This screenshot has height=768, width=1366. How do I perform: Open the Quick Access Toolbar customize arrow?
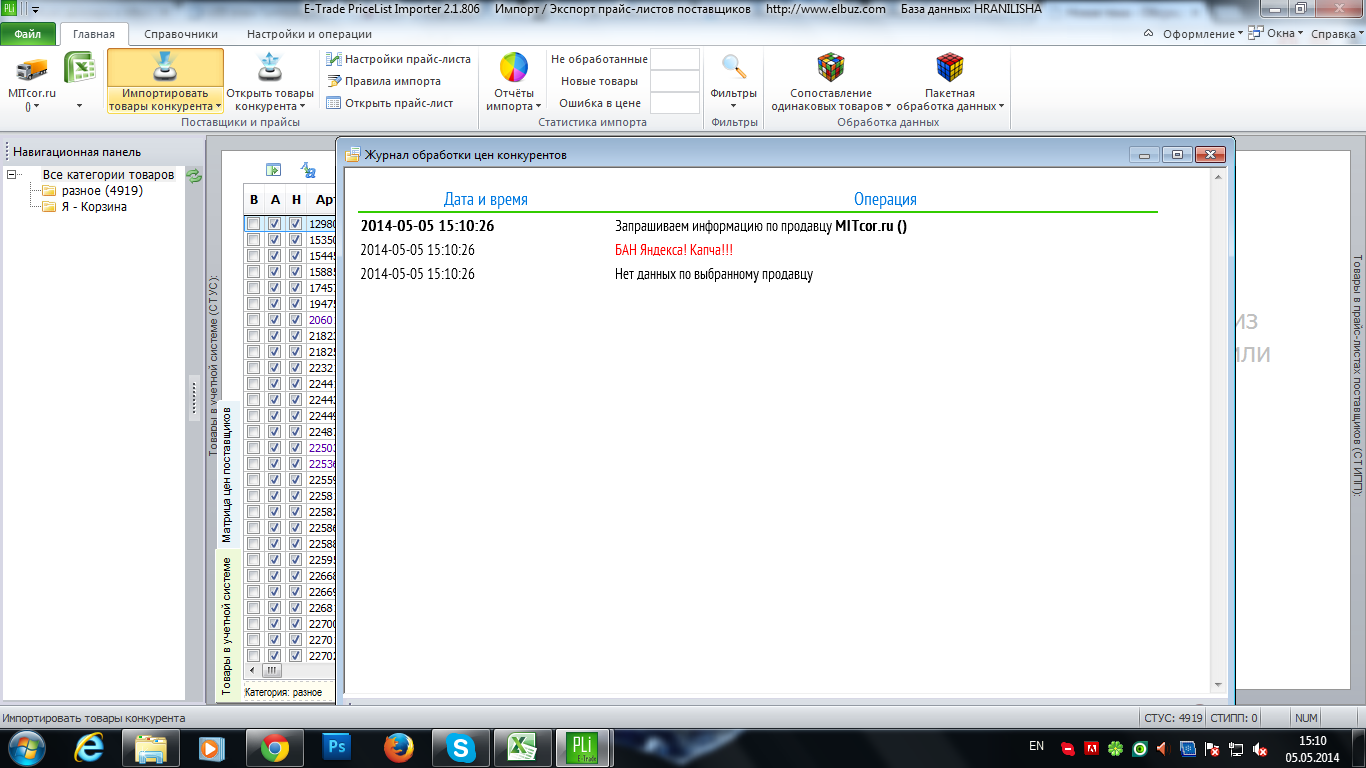click(x=36, y=9)
